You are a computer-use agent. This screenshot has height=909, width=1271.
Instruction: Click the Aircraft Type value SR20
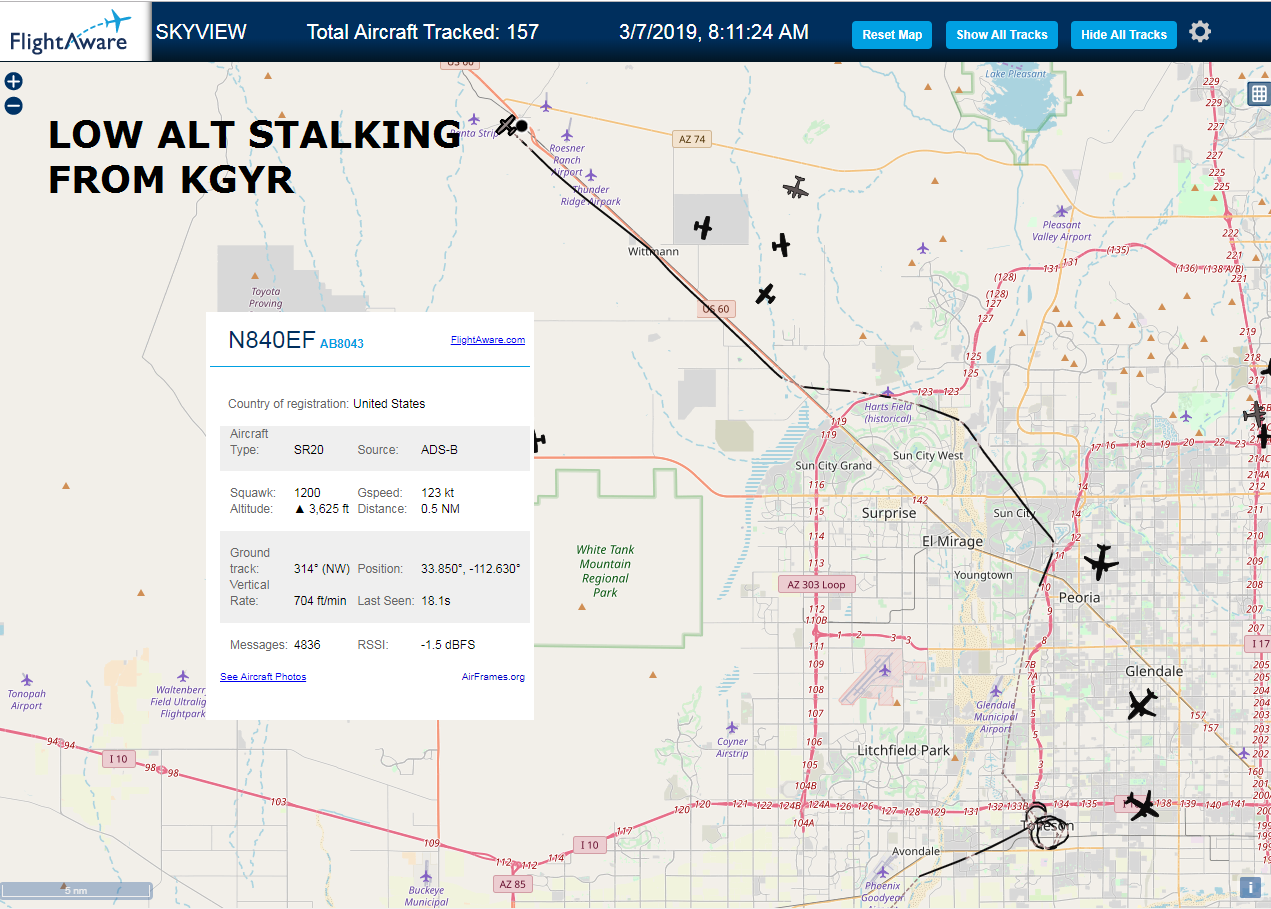[308, 450]
